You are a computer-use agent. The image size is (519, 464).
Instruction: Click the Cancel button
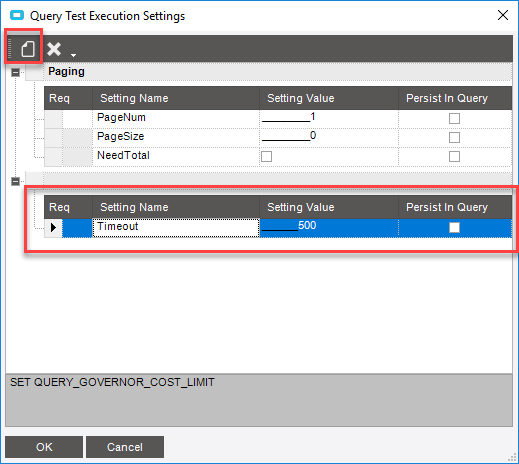[x=125, y=447]
